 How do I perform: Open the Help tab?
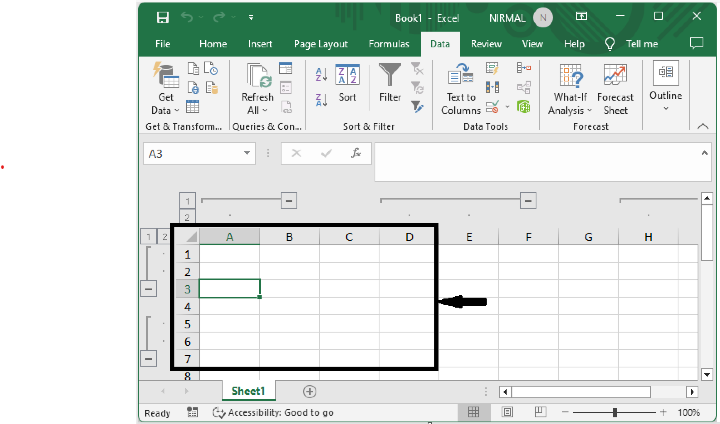point(574,44)
